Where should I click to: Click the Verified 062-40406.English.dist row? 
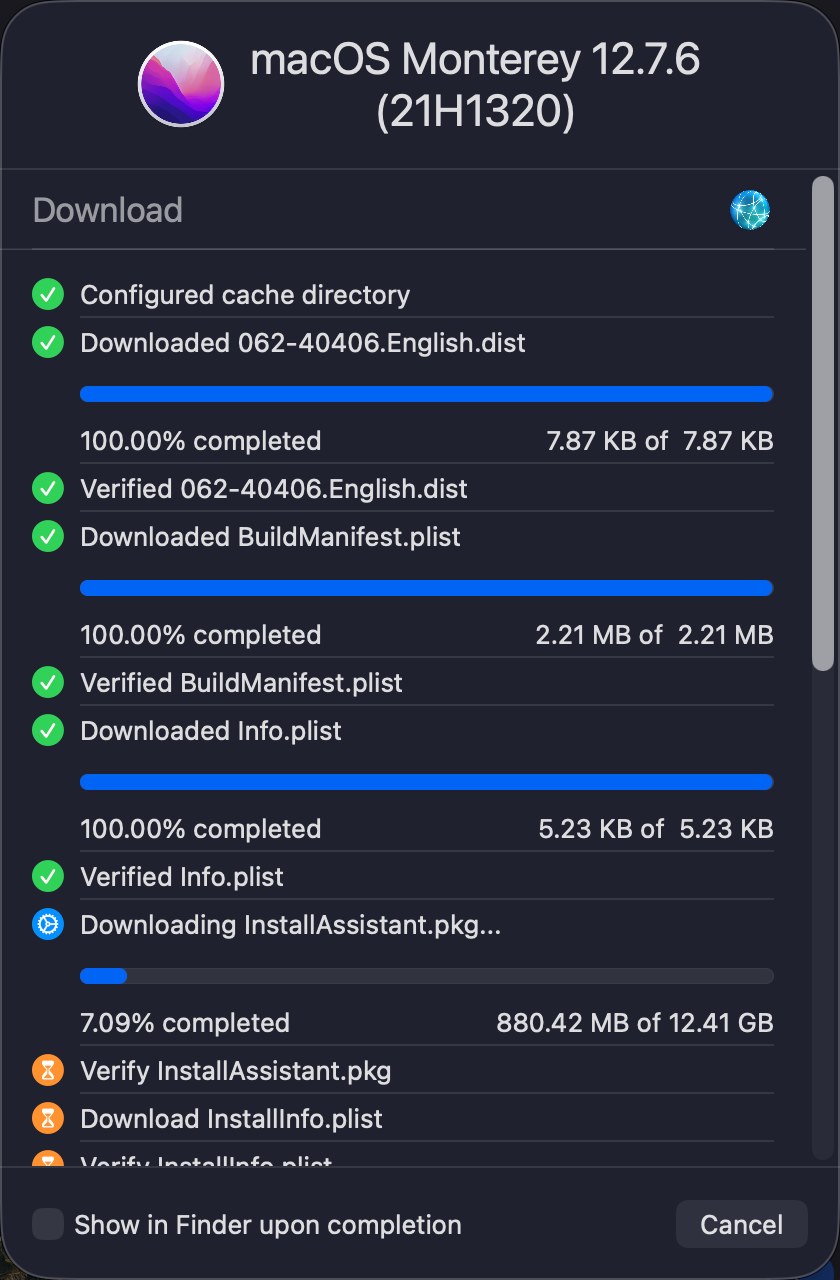point(274,489)
